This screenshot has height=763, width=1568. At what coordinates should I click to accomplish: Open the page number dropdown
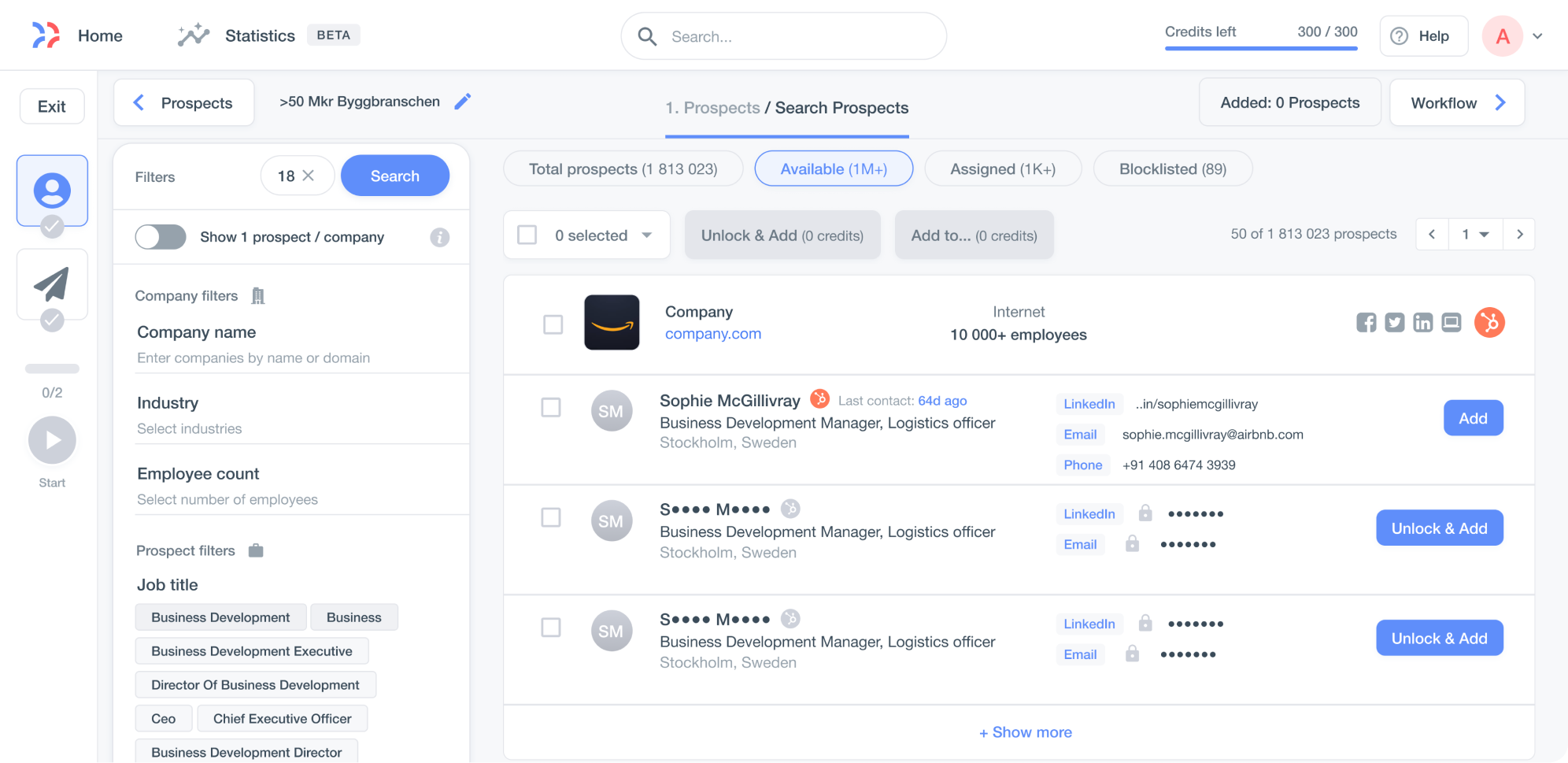[x=1475, y=234]
